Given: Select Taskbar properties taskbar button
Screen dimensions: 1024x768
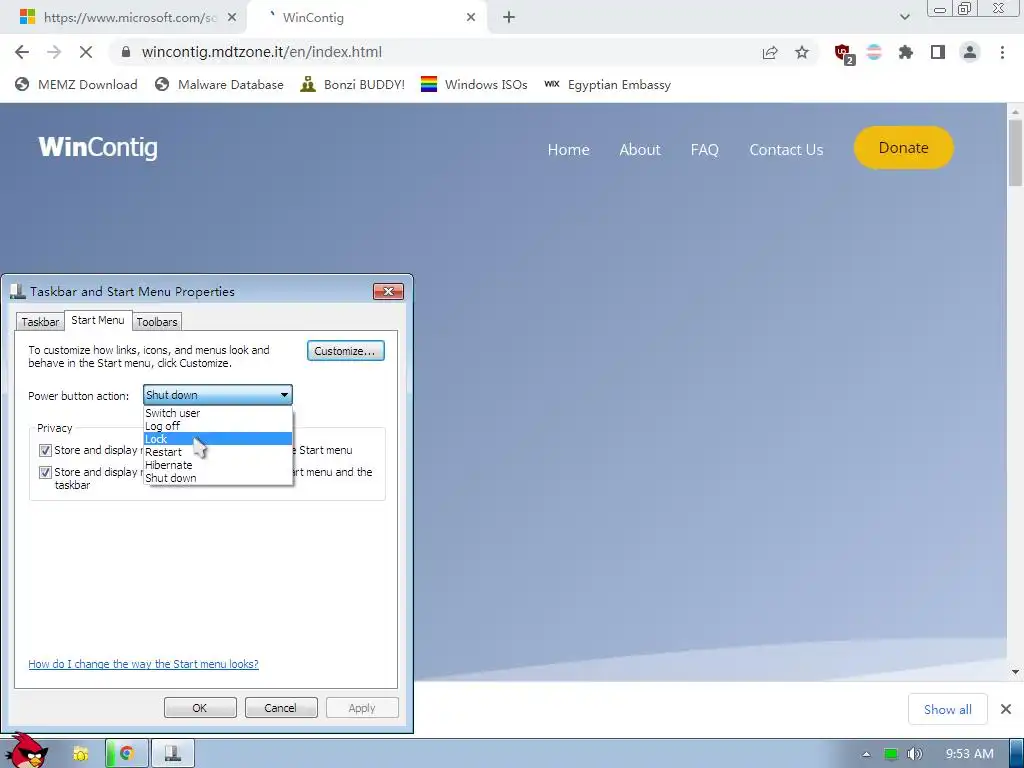Looking at the screenshot, I should pos(173,754).
